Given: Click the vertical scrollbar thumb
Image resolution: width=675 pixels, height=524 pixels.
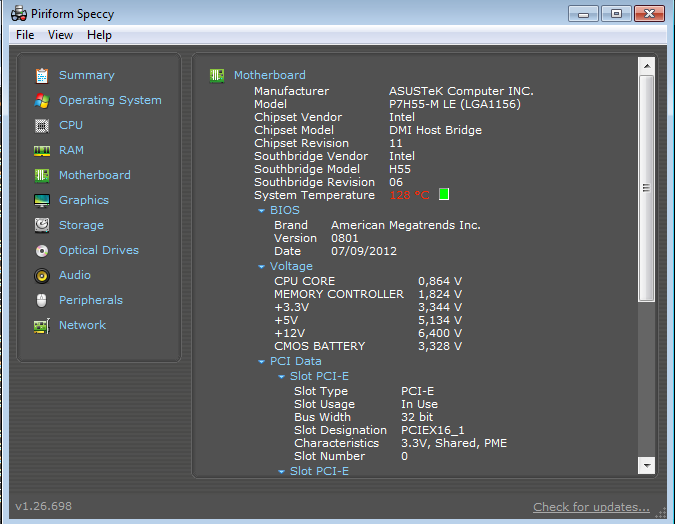Looking at the screenshot, I should coord(647,188).
